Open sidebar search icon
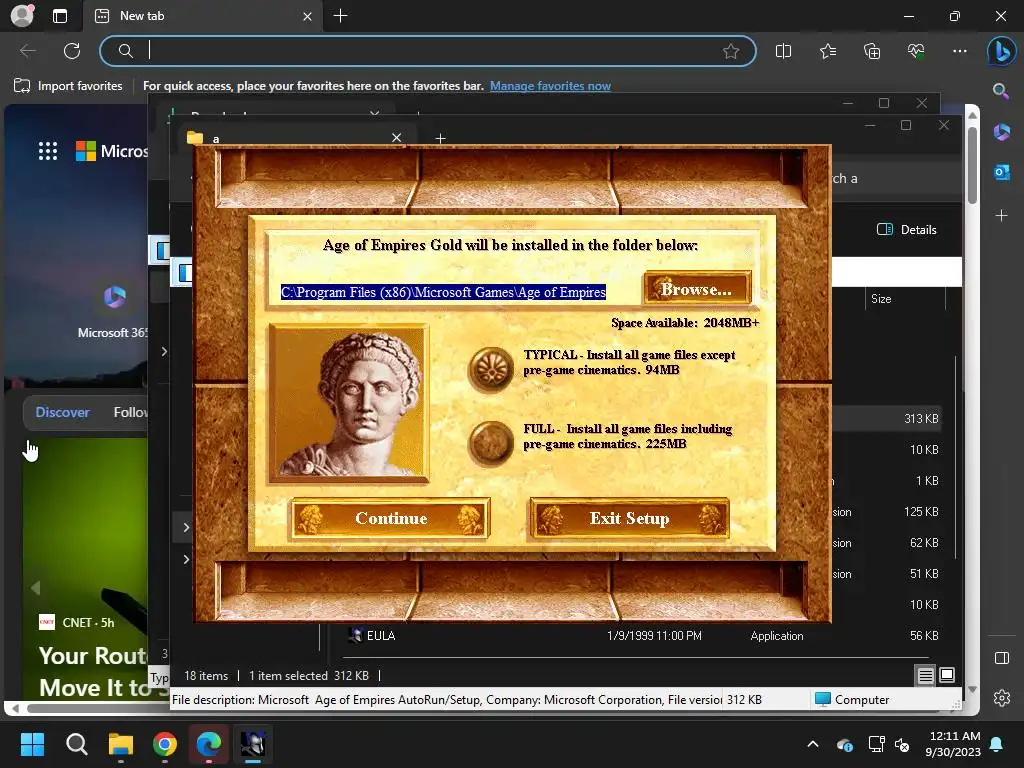 coord(1000,91)
